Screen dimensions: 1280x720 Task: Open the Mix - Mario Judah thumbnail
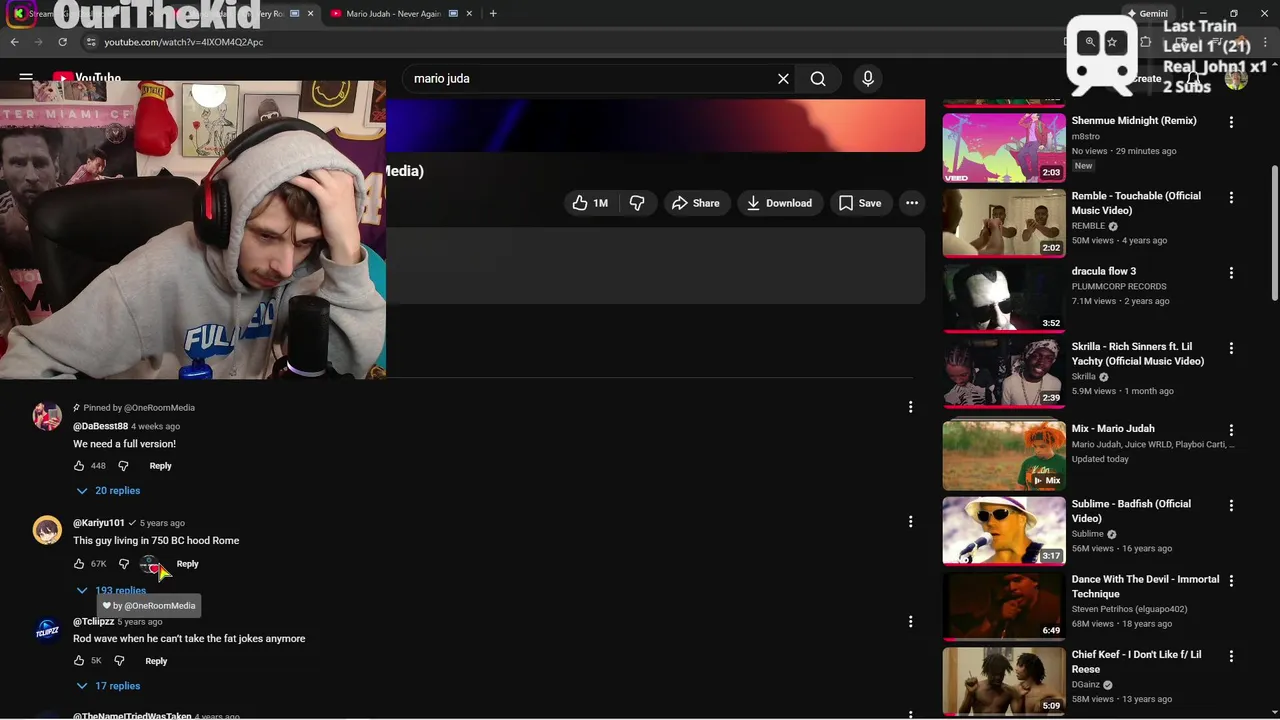point(1004,455)
